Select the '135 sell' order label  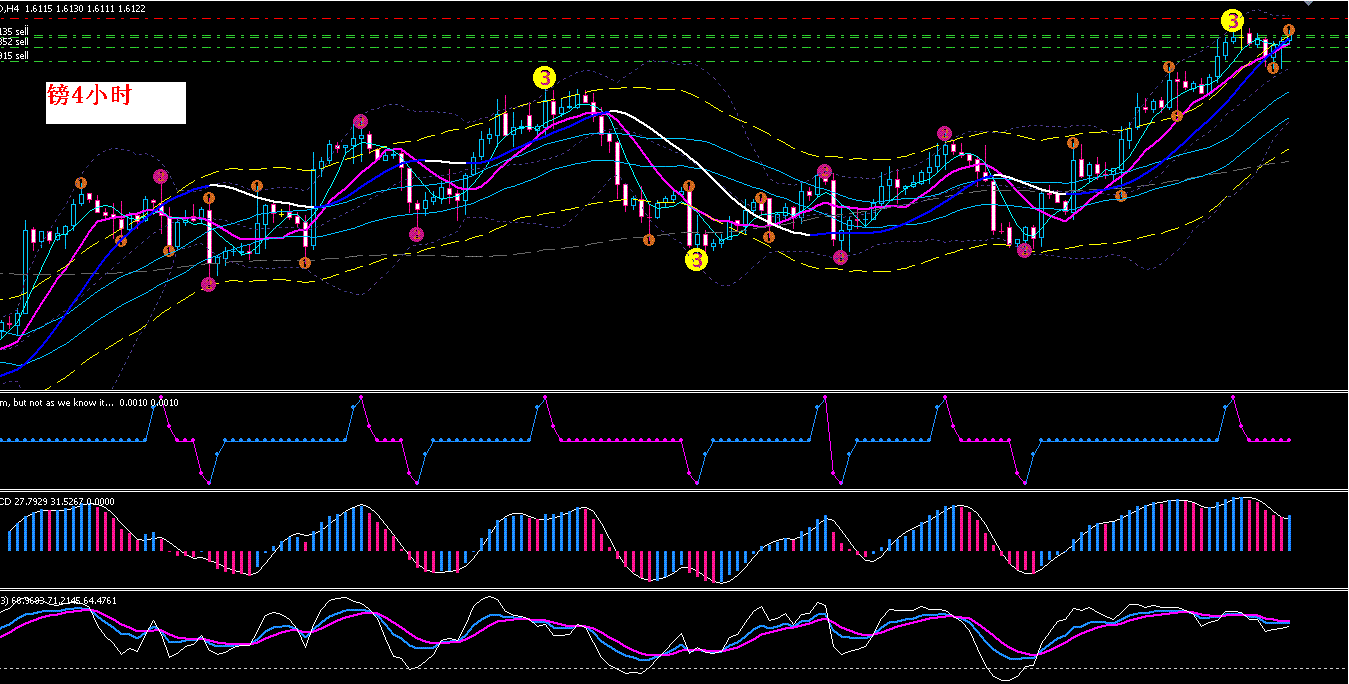point(14,32)
